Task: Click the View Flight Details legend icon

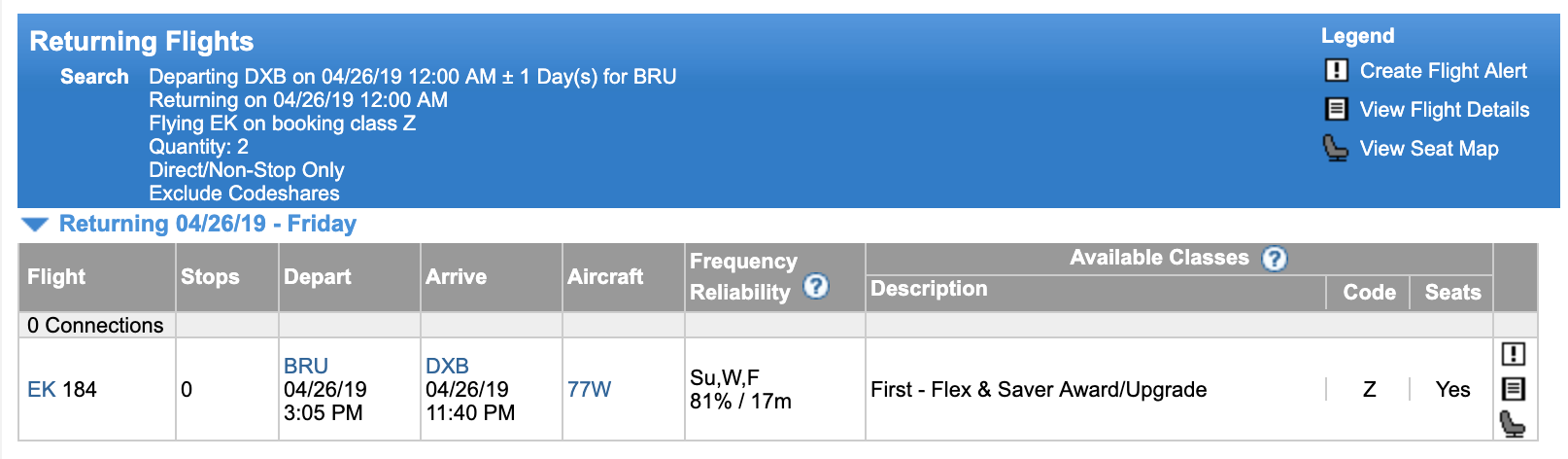Action: coord(1337,109)
